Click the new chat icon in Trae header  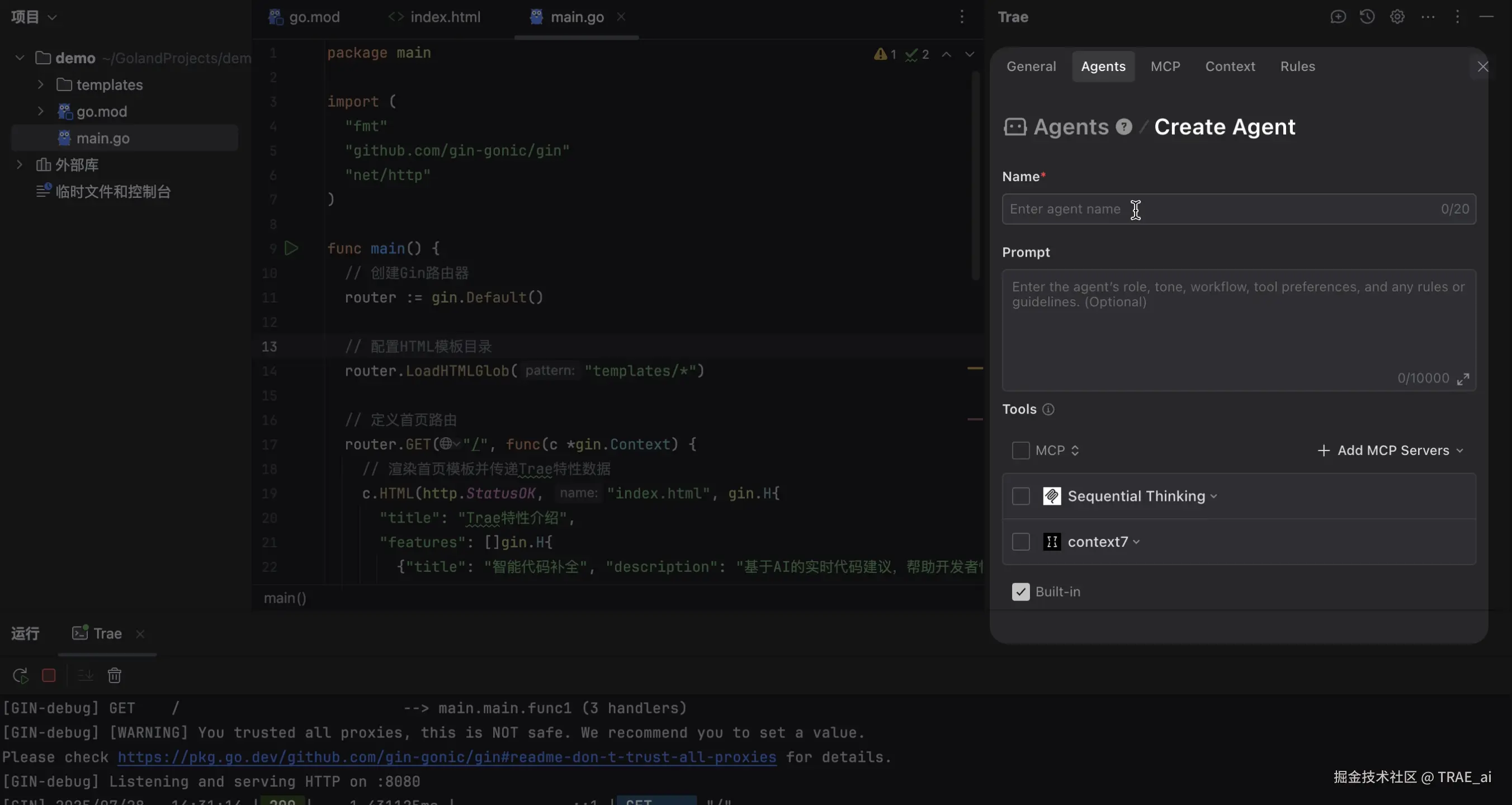tap(1338, 17)
